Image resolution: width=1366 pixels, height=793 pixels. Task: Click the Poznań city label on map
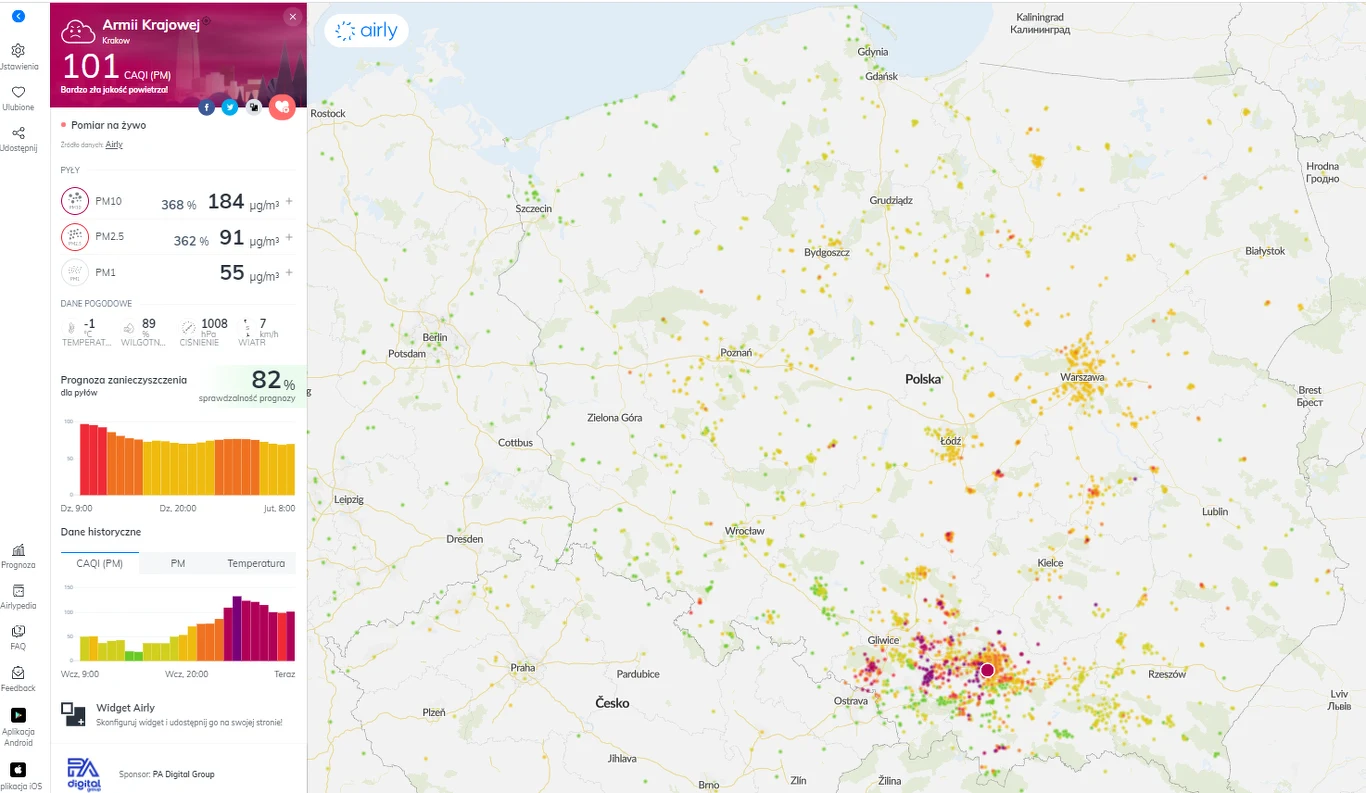pos(736,353)
